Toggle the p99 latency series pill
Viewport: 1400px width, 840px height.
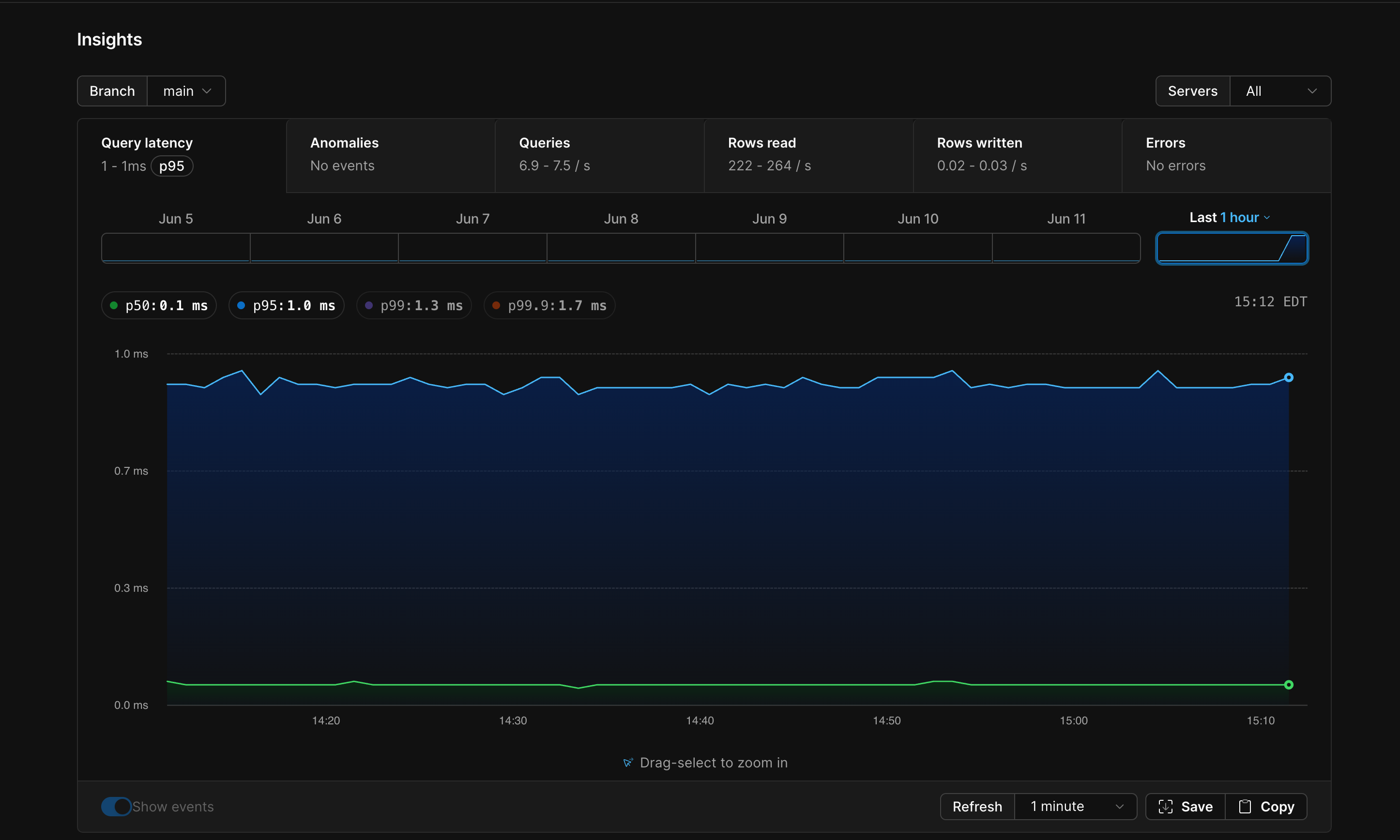pos(414,306)
